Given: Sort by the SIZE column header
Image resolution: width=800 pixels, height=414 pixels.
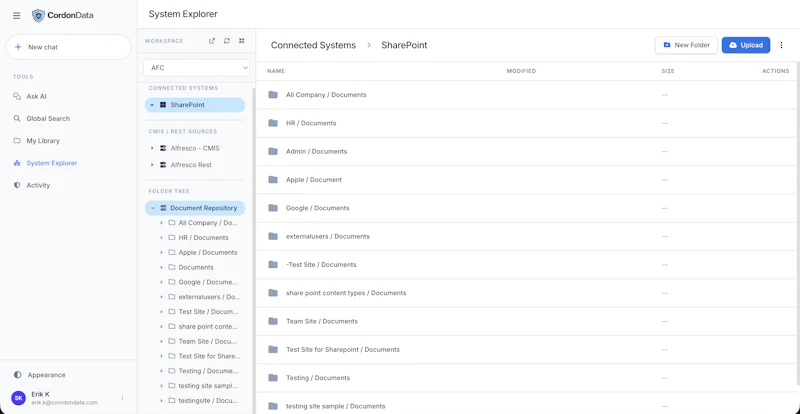Looking at the screenshot, I should 668,71.
